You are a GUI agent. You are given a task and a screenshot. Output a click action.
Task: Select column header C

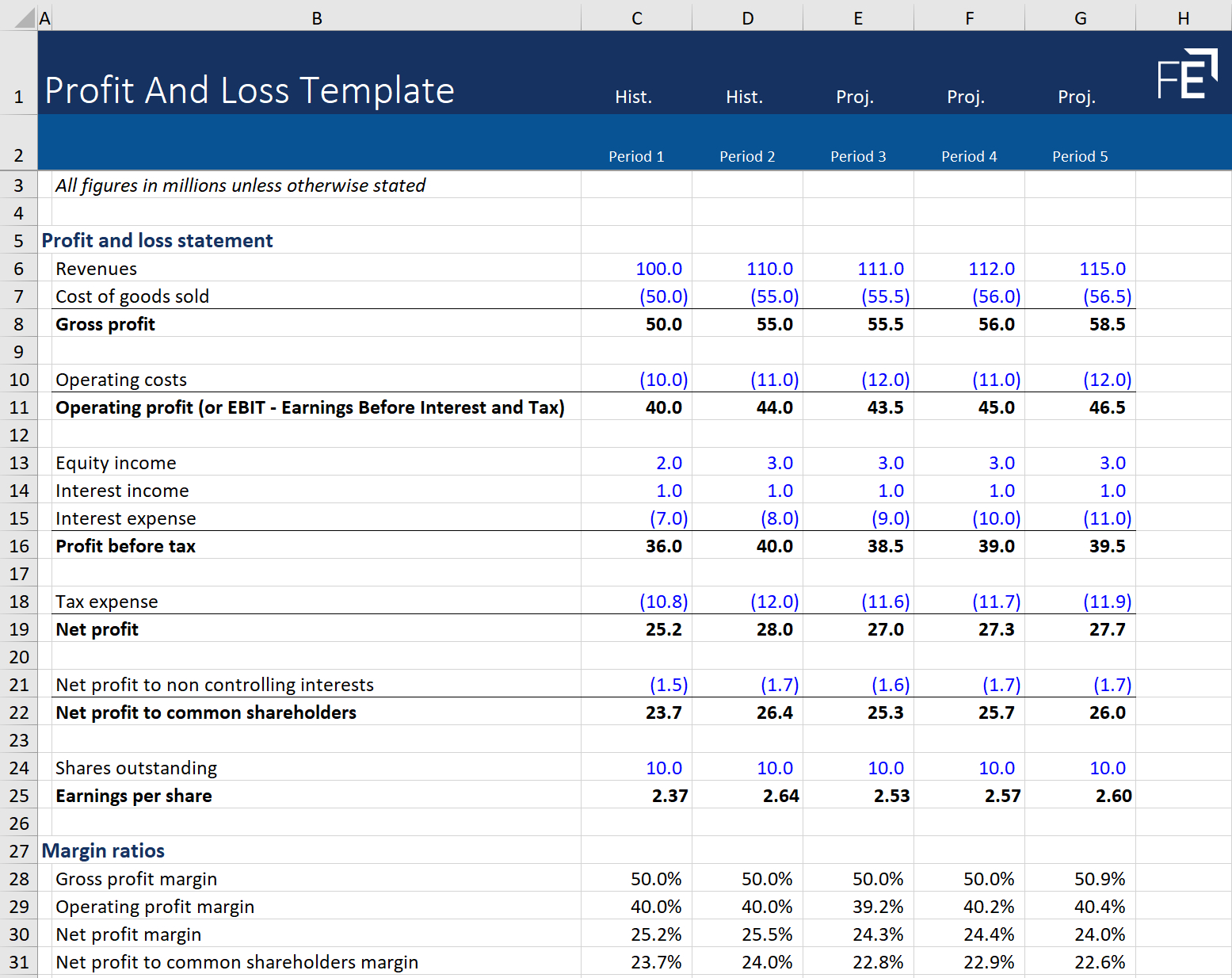point(635,17)
